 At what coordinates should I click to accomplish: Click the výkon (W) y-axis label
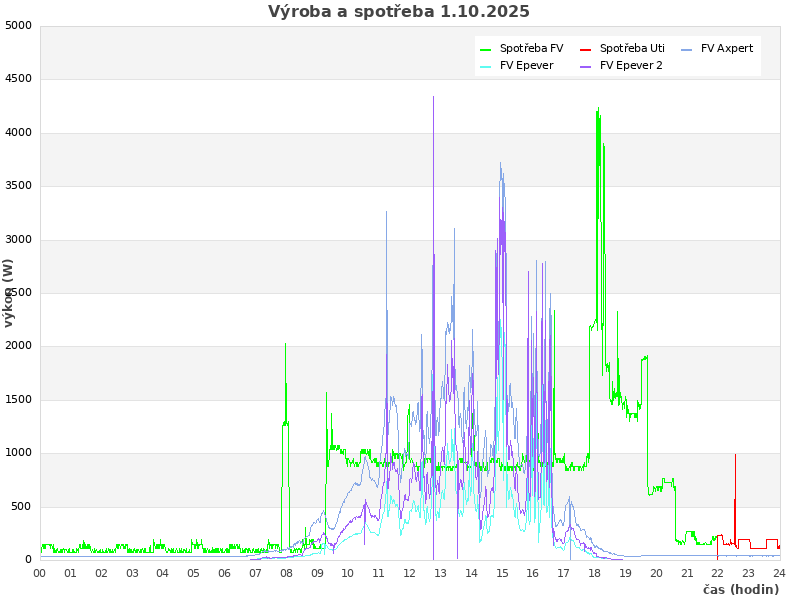9,293
